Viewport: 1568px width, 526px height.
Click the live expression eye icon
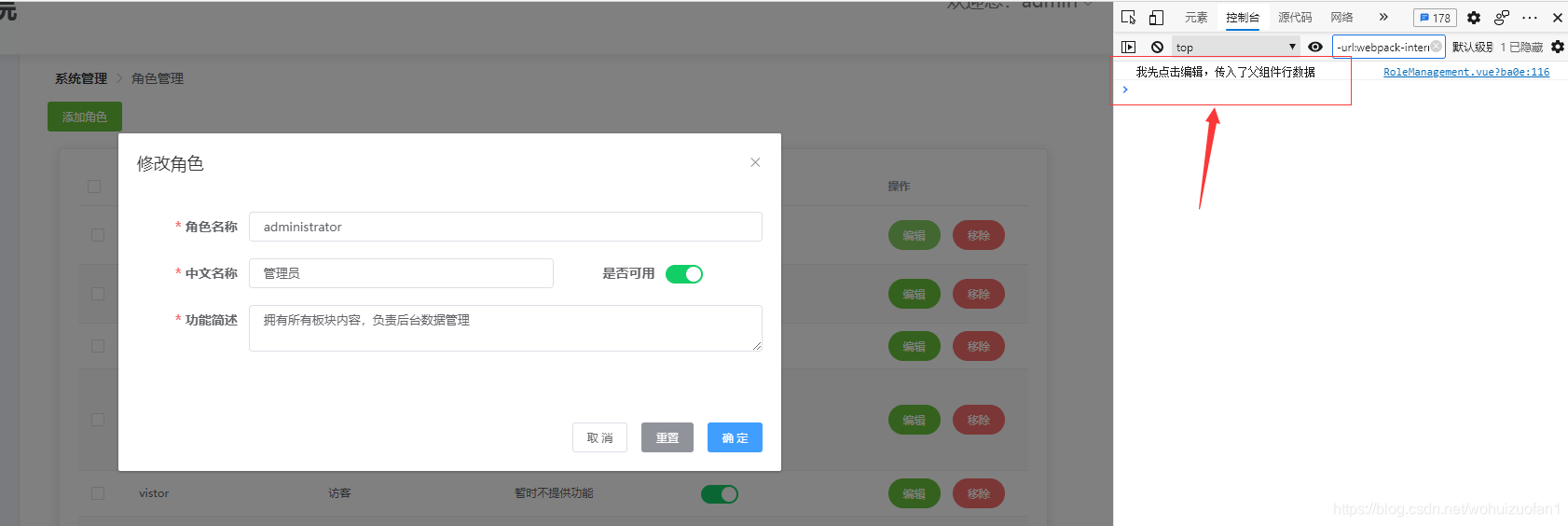pos(1315,47)
